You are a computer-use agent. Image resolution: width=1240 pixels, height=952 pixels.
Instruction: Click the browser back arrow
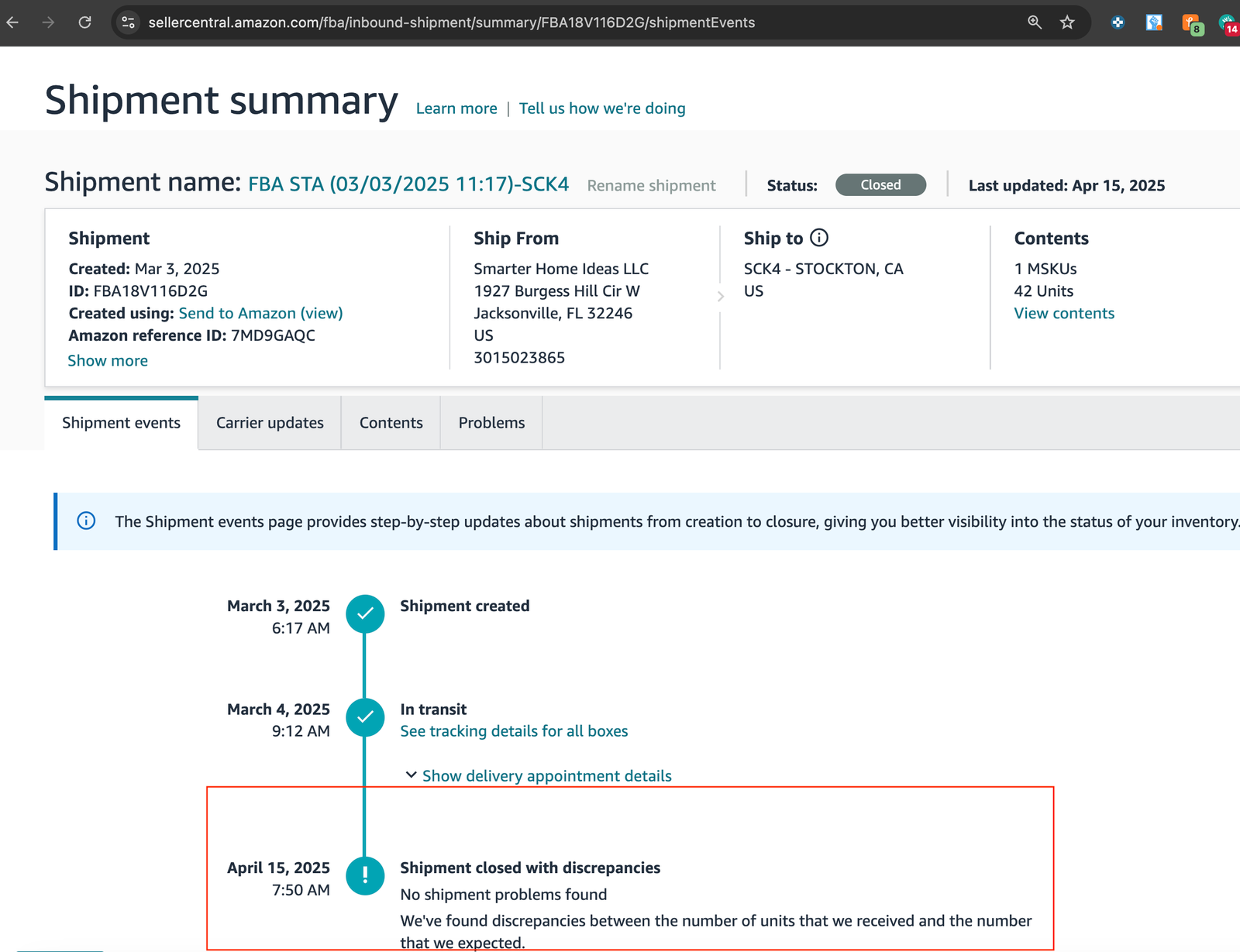coord(12,22)
